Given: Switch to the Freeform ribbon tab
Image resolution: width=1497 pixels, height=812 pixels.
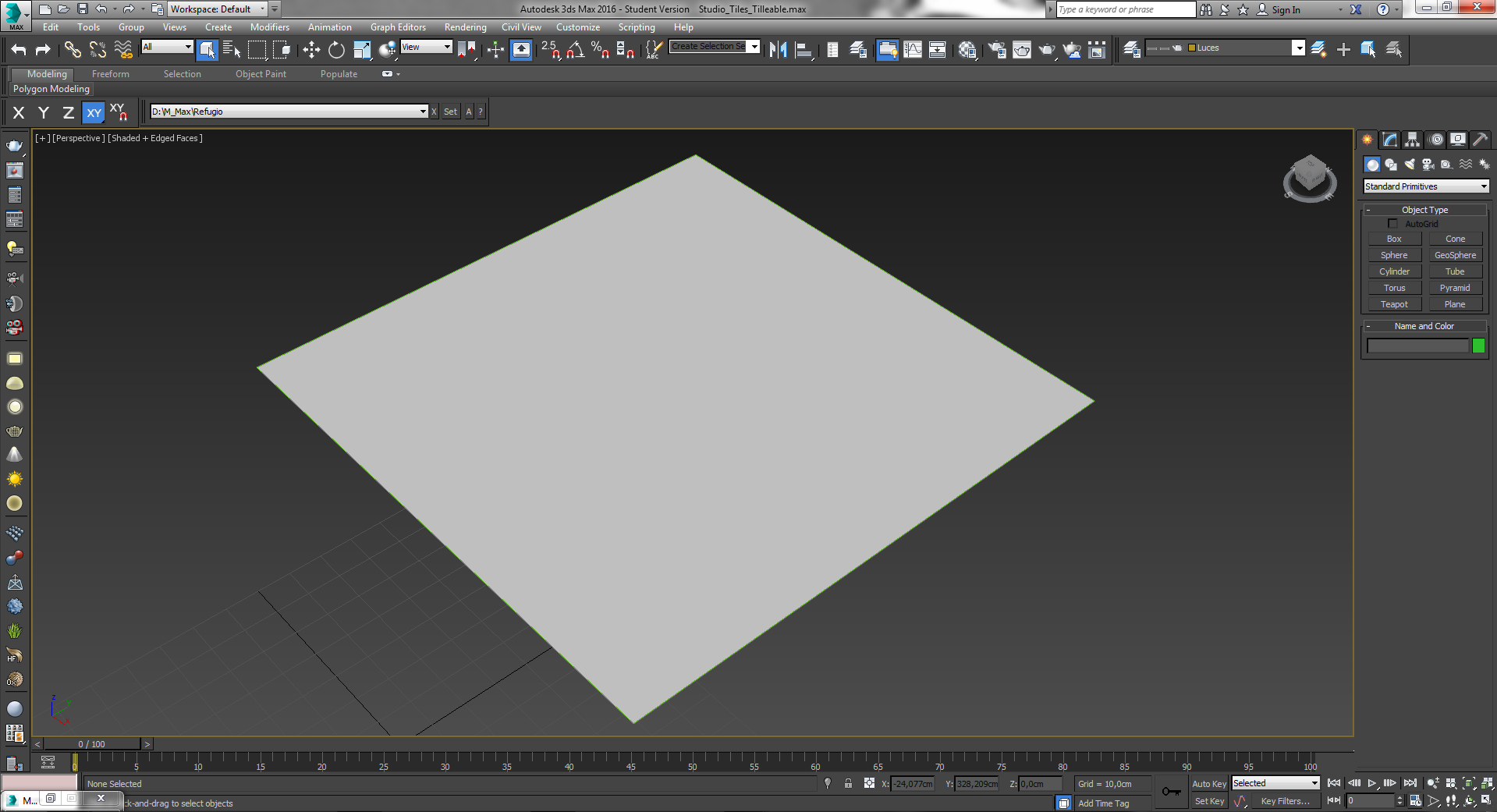Looking at the screenshot, I should (111, 74).
